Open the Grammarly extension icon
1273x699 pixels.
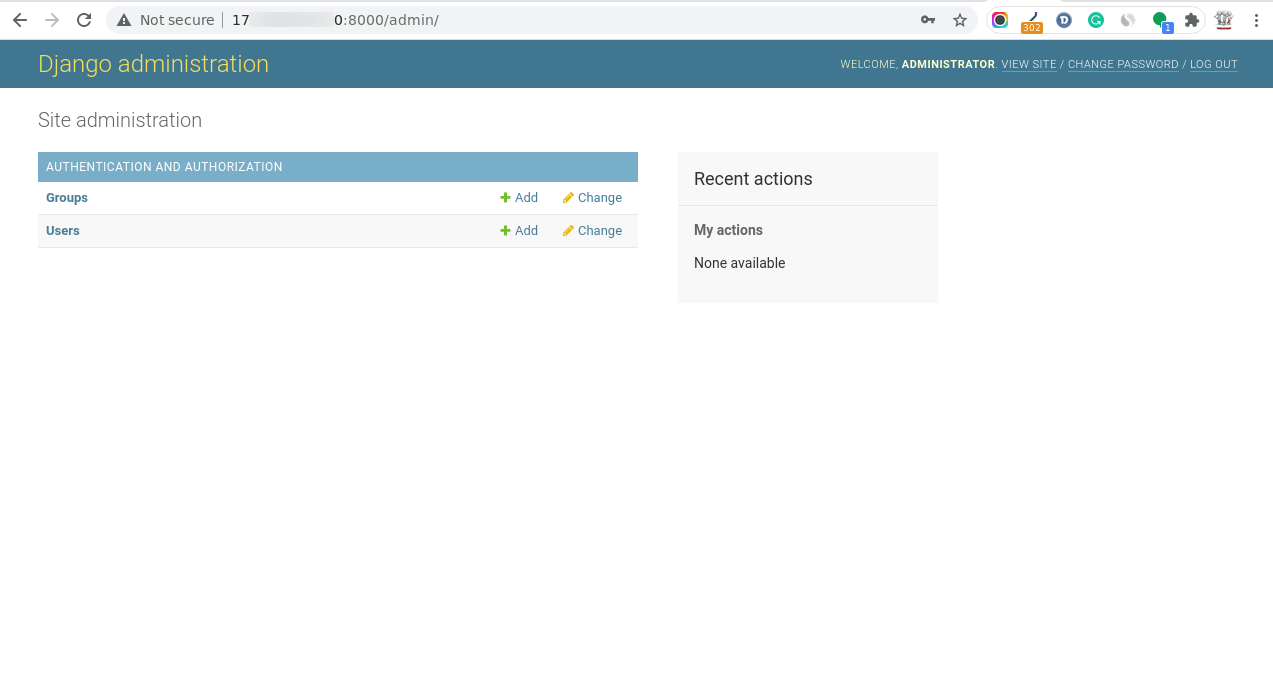pos(1096,20)
